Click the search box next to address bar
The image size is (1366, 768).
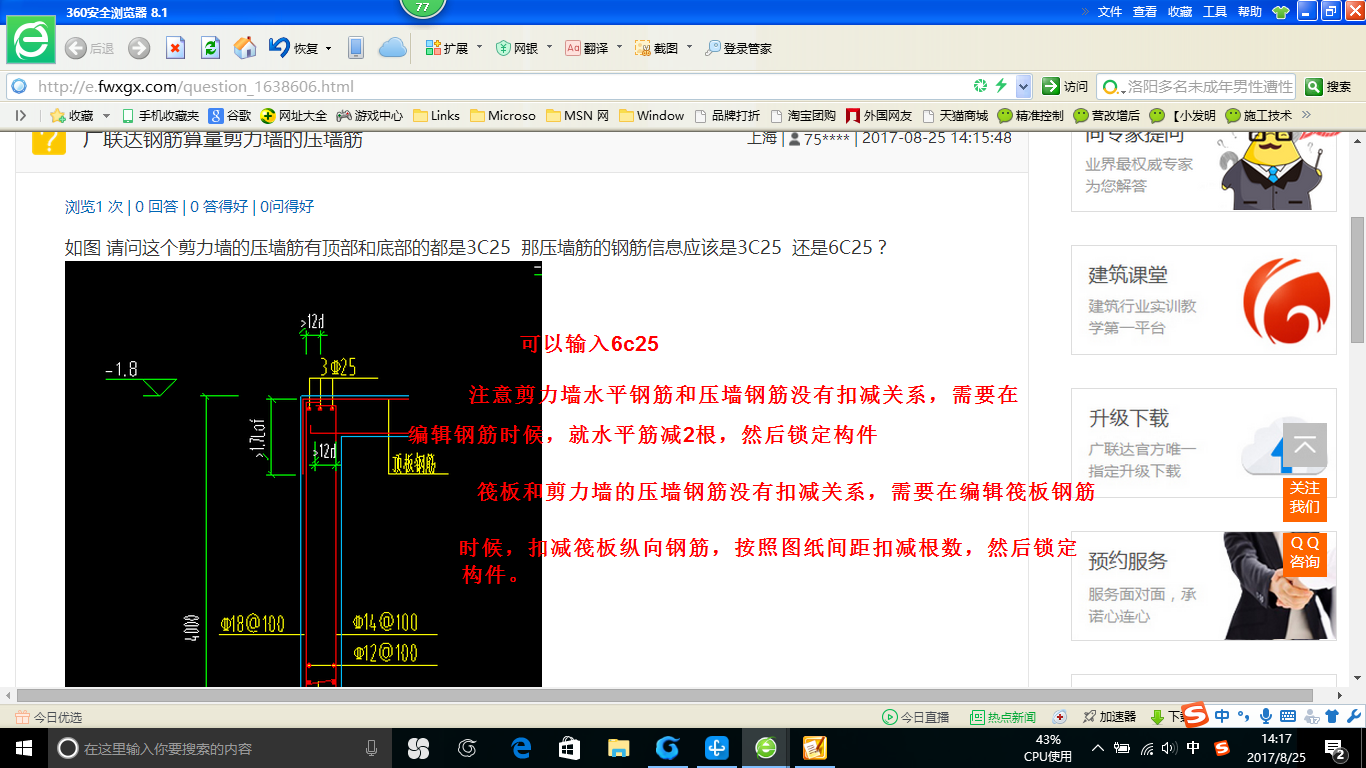(x=1195, y=87)
